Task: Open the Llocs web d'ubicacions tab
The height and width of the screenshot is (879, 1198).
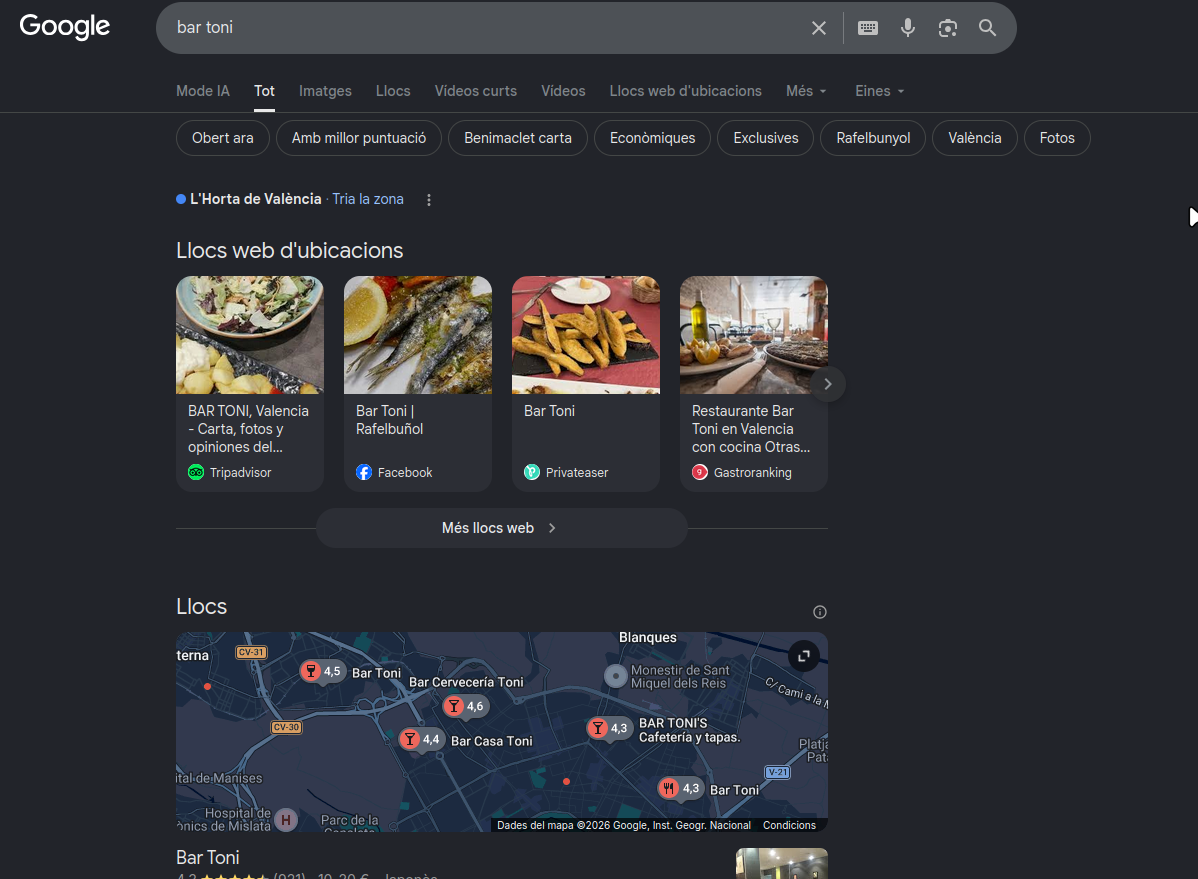Action: coord(685,91)
